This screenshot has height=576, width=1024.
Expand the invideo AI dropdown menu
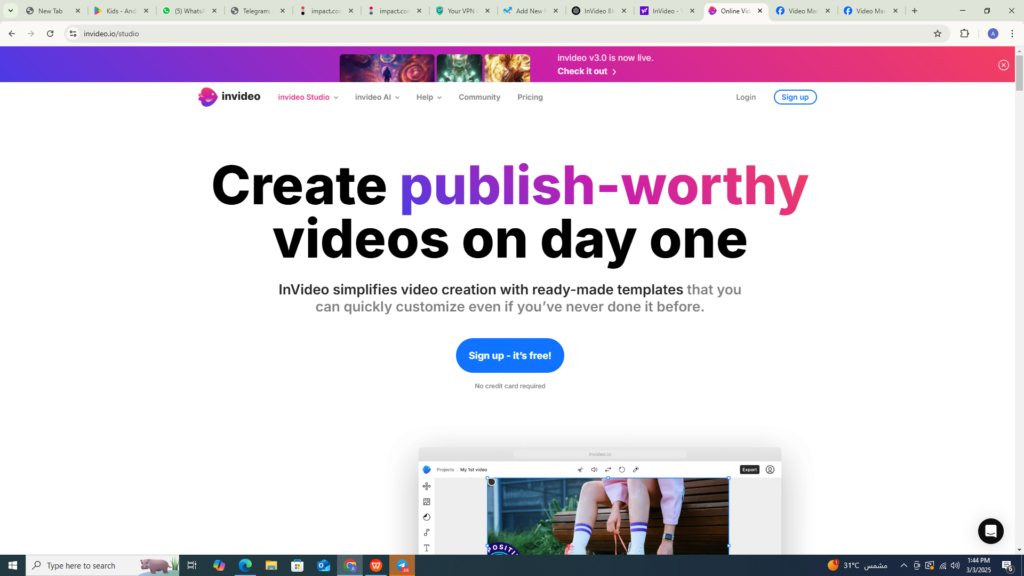377,97
